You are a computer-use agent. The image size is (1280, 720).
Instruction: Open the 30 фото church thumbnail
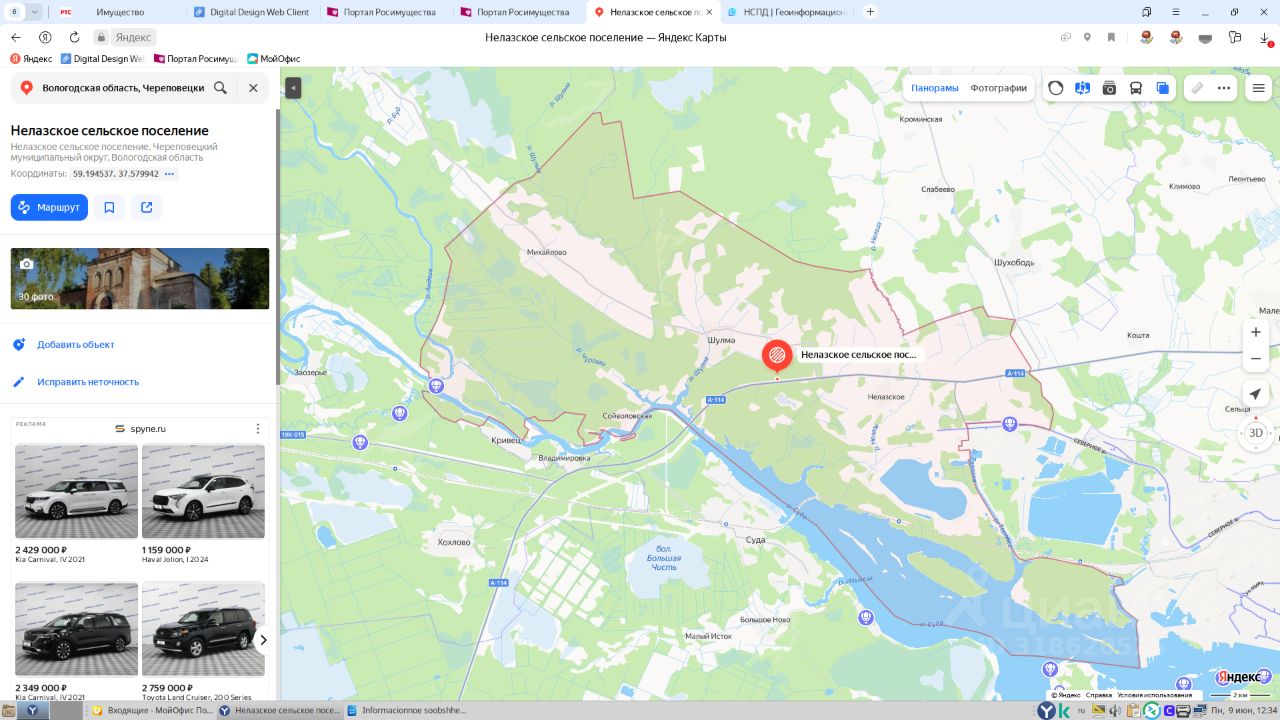click(x=140, y=278)
